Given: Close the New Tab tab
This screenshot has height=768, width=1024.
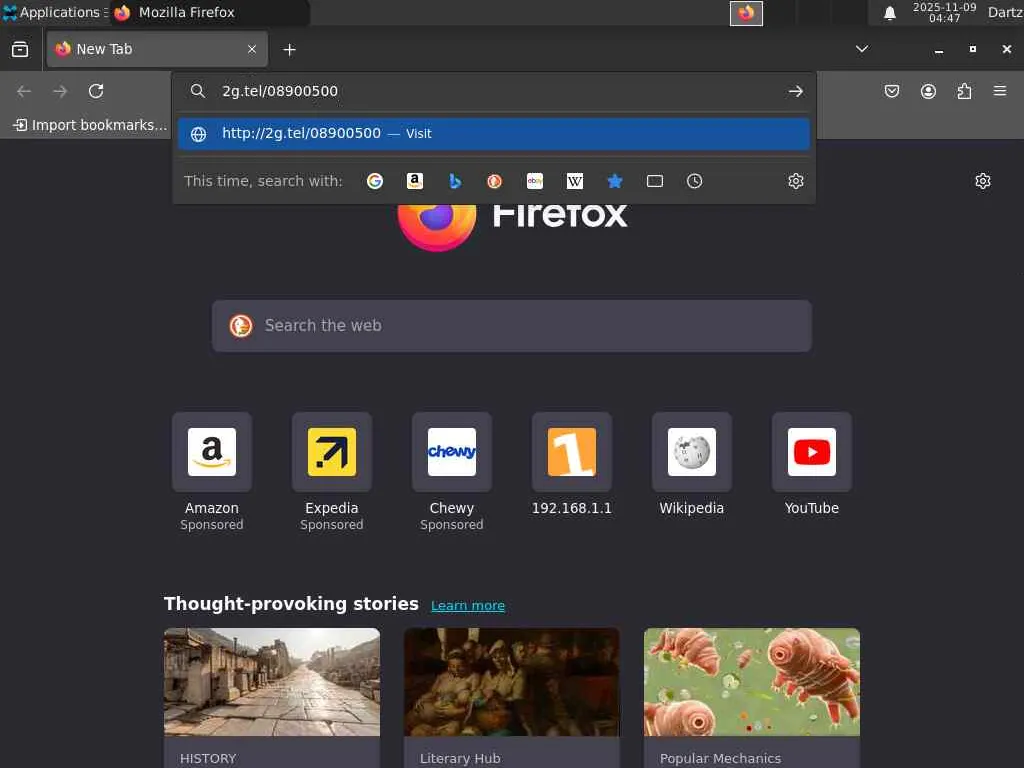Looking at the screenshot, I should coord(252,49).
